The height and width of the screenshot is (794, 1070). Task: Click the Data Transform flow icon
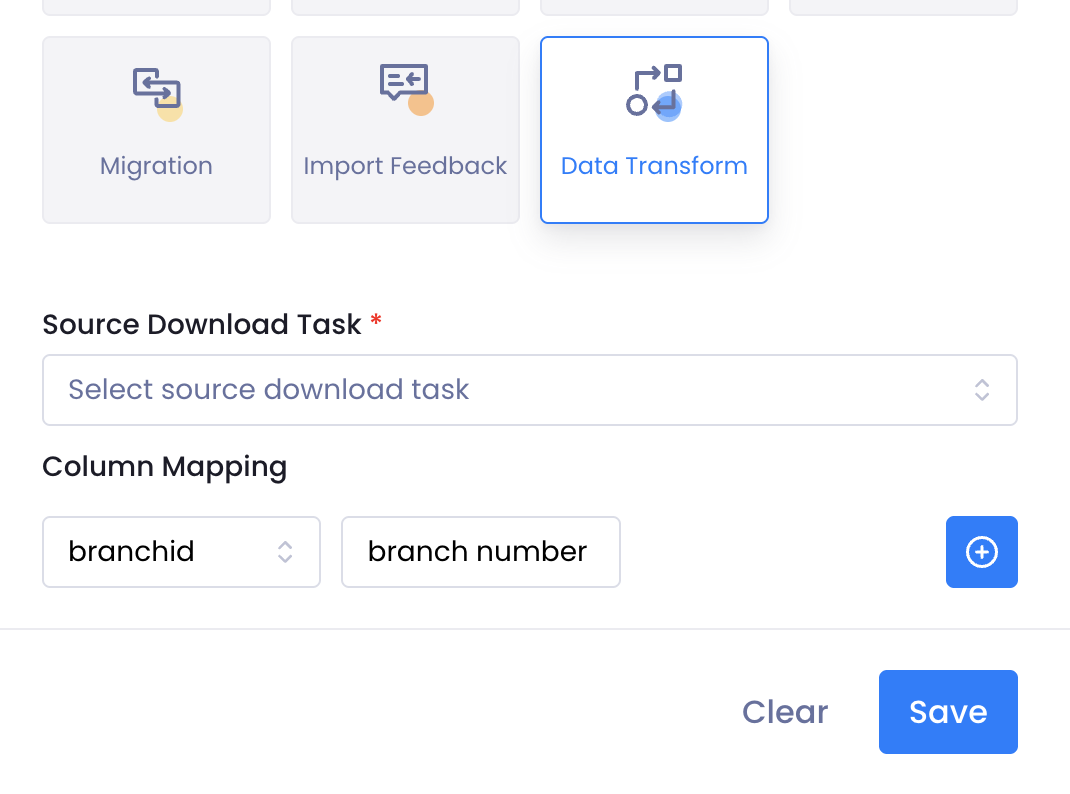click(x=654, y=90)
